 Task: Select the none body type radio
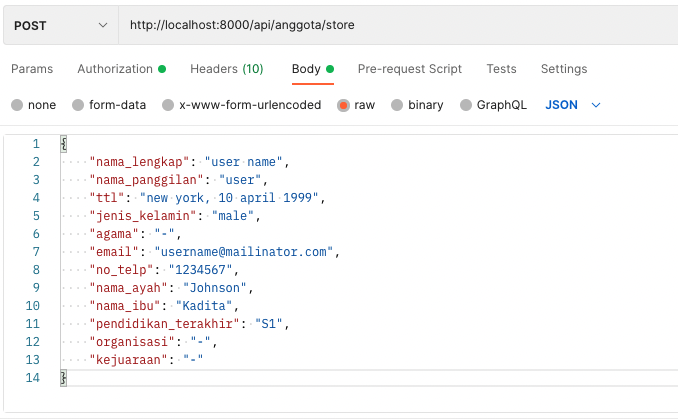(x=17, y=105)
